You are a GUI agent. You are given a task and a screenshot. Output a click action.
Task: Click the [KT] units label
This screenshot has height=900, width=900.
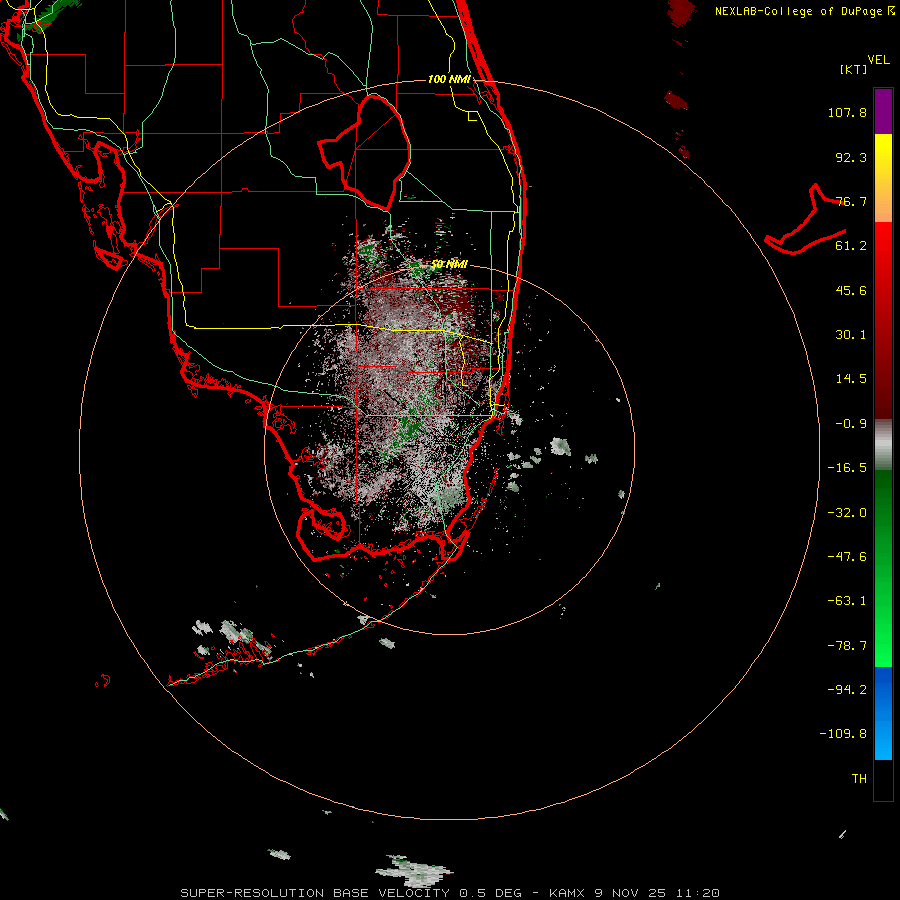(854, 69)
